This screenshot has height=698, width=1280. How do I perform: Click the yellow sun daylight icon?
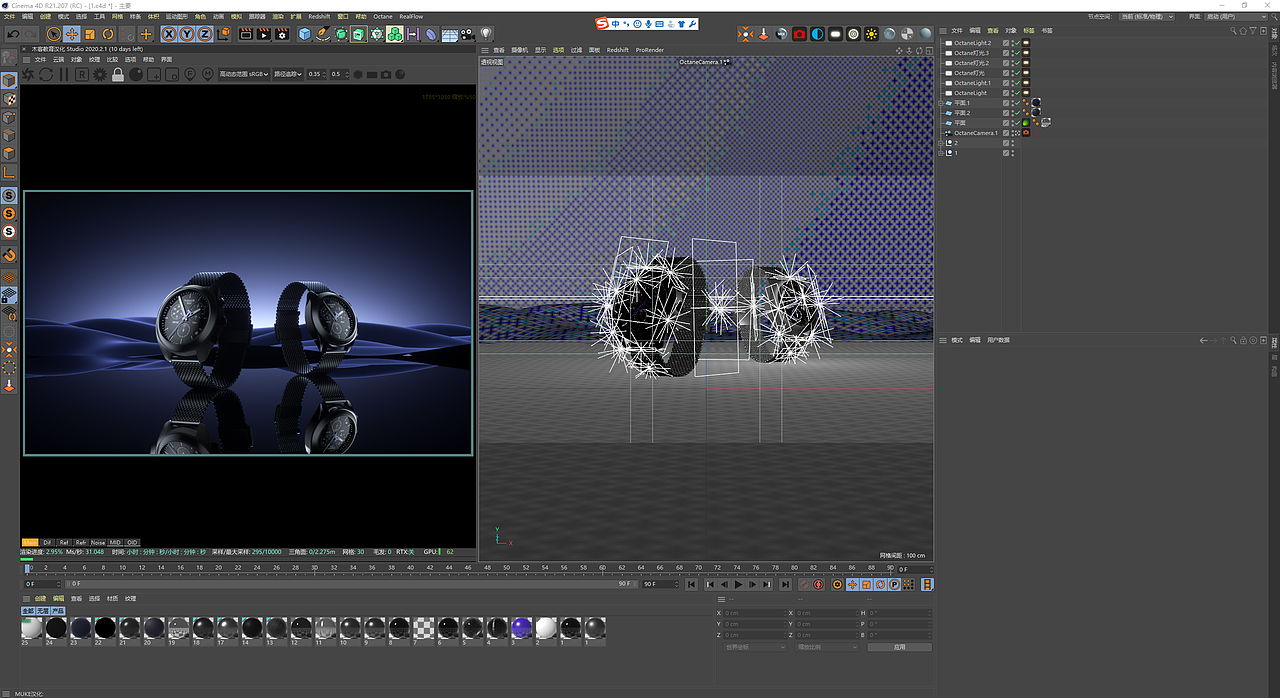[x=871, y=34]
